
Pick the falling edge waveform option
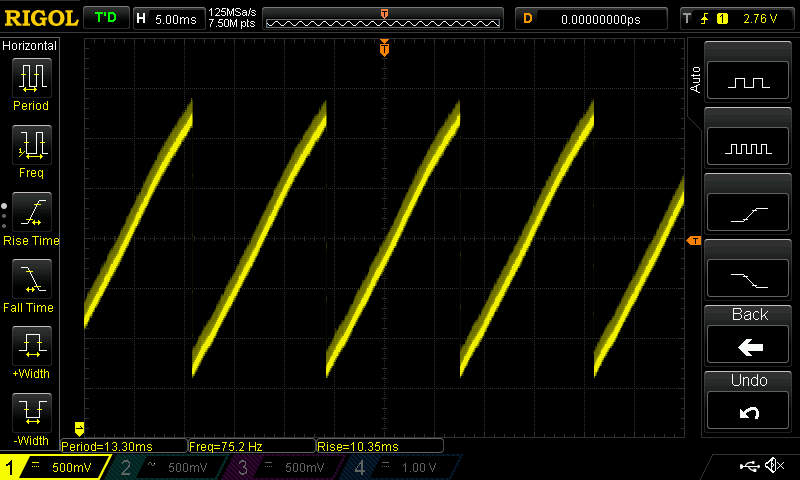tap(749, 279)
